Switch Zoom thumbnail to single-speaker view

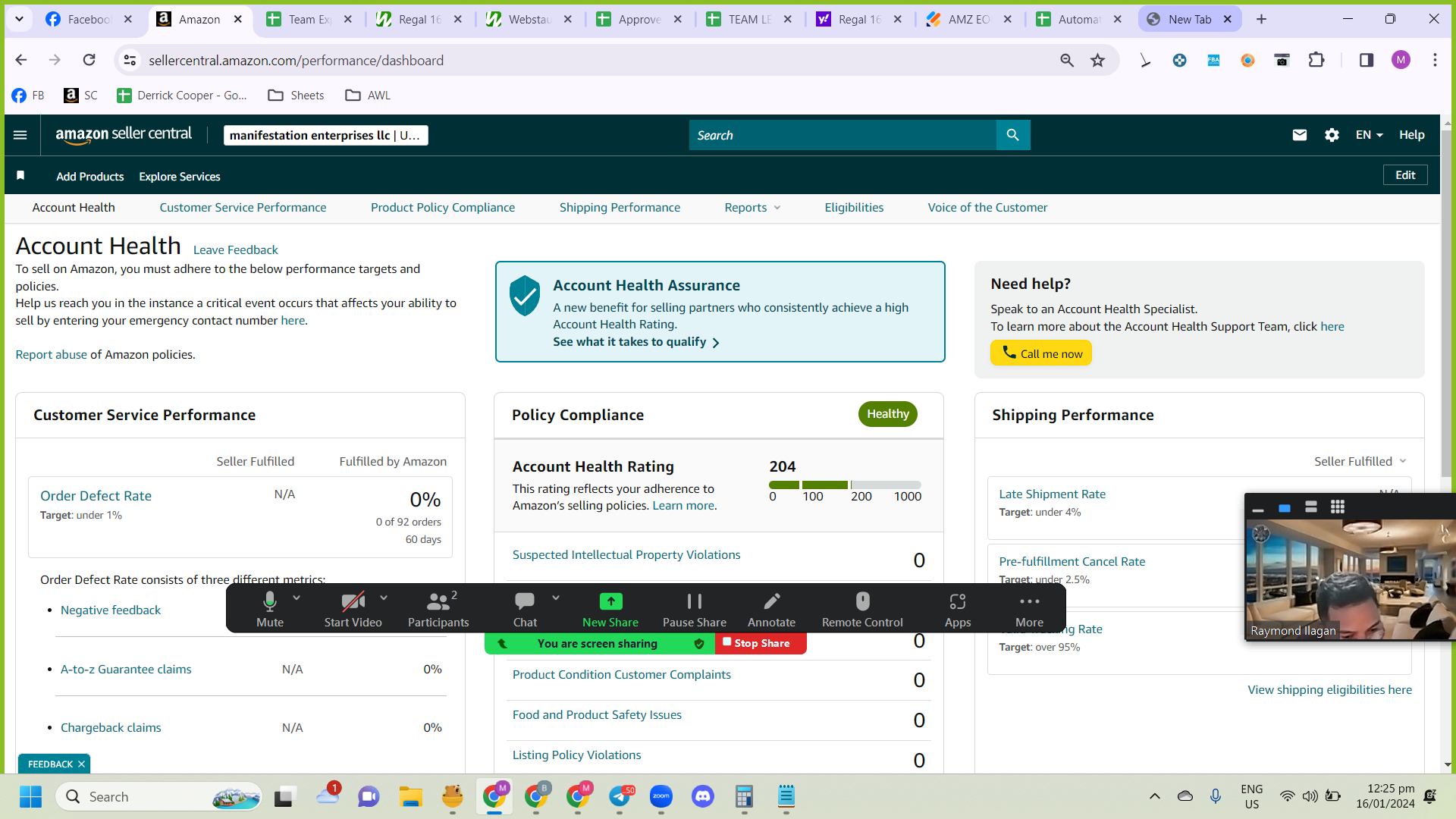[x=1285, y=508]
